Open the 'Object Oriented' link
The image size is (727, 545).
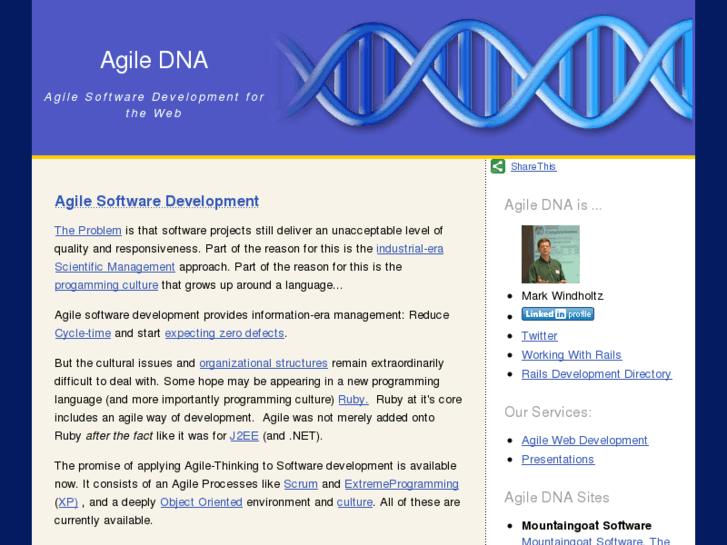point(201,502)
